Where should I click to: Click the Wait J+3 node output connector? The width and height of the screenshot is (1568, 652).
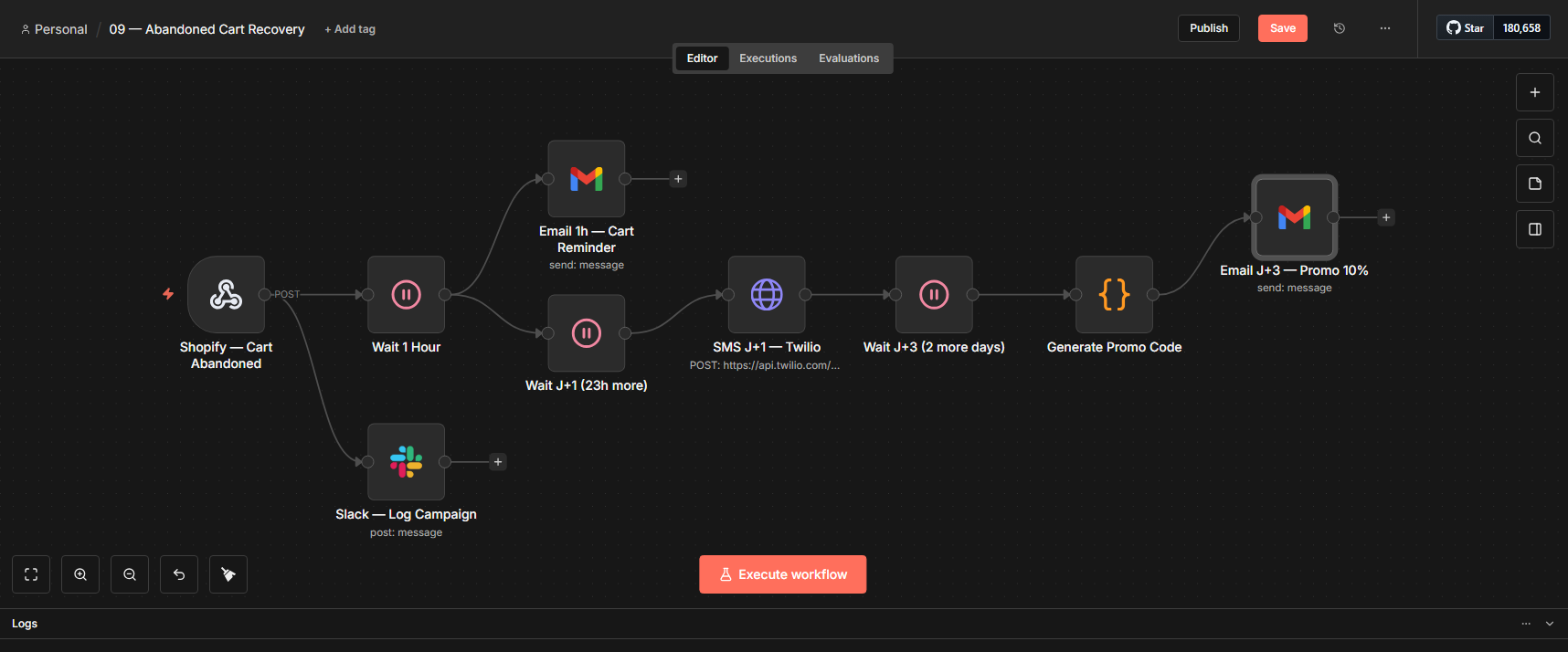[972, 294]
